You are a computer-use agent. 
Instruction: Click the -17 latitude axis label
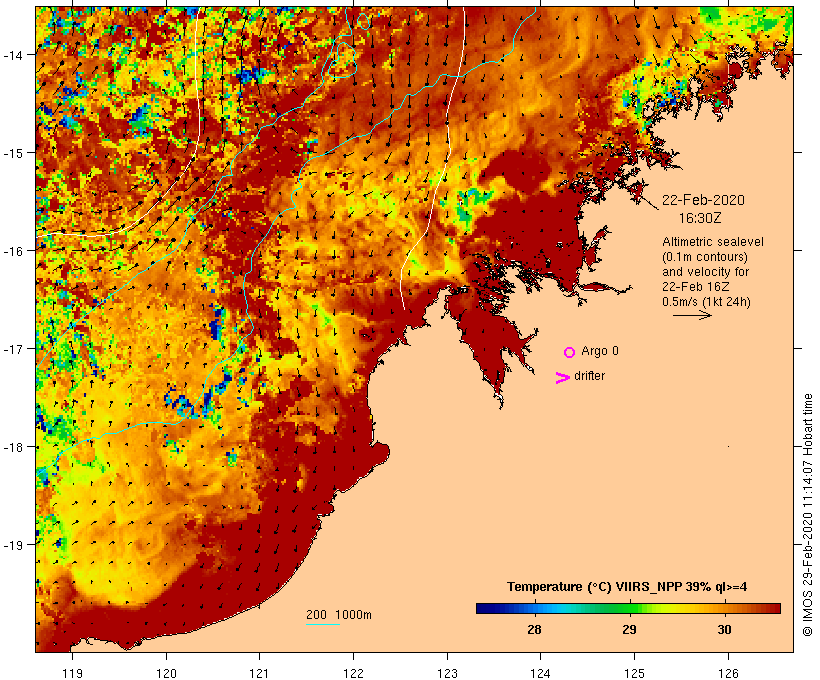click(x=12, y=349)
